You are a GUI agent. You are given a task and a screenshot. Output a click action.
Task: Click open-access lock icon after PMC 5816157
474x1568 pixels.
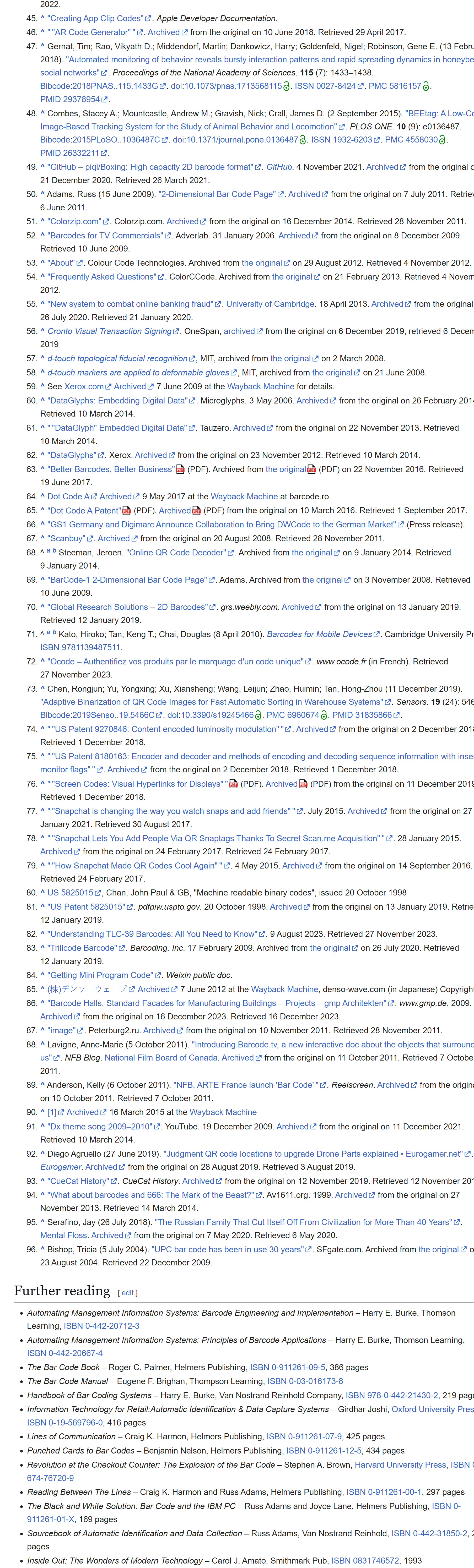[x=427, y=86]
